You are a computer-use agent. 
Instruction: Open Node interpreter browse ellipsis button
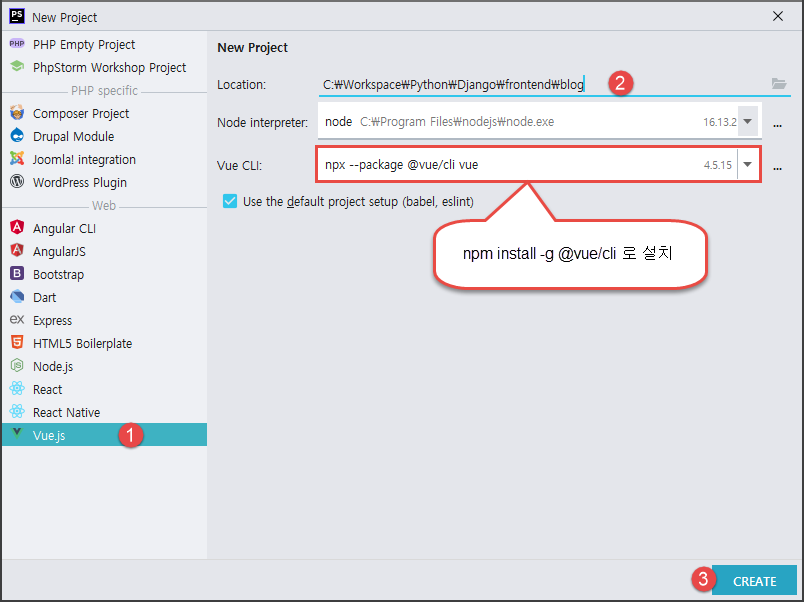point(778,125)
